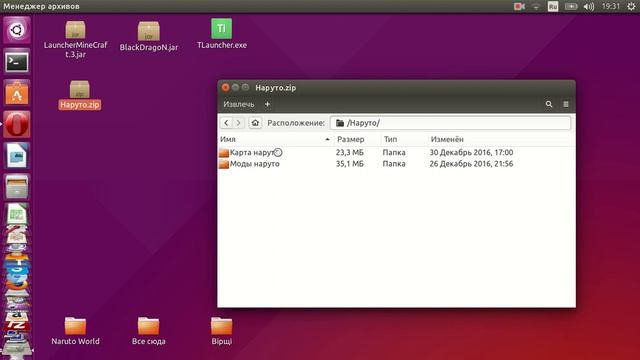Open FileZilla from the dock

point(16,324)
